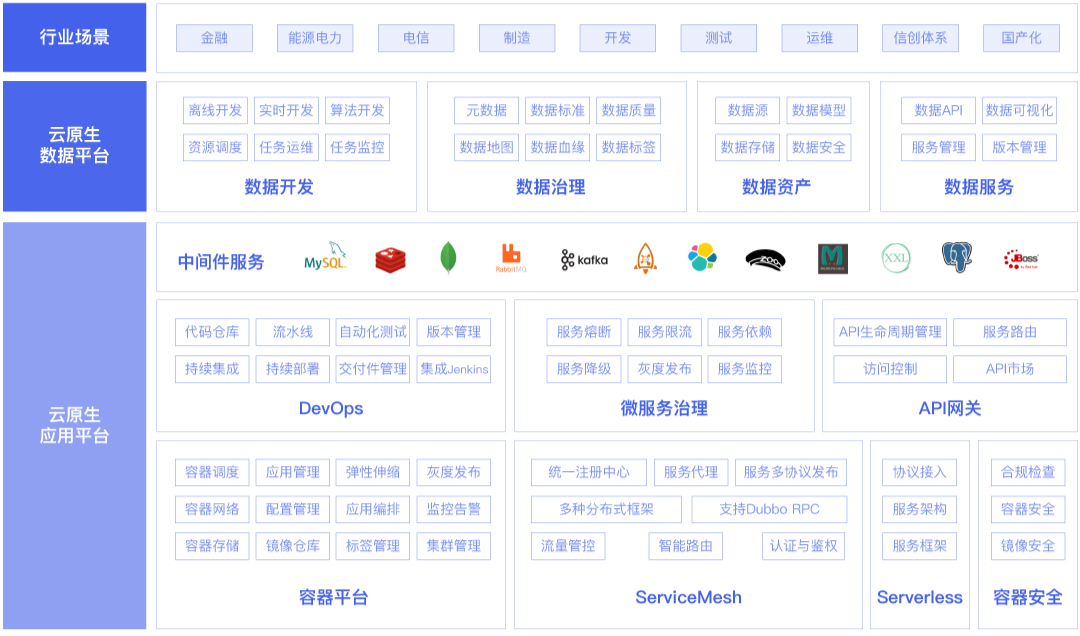Select the 服务限流 box

pyautogui.click(x=665, y=332)
